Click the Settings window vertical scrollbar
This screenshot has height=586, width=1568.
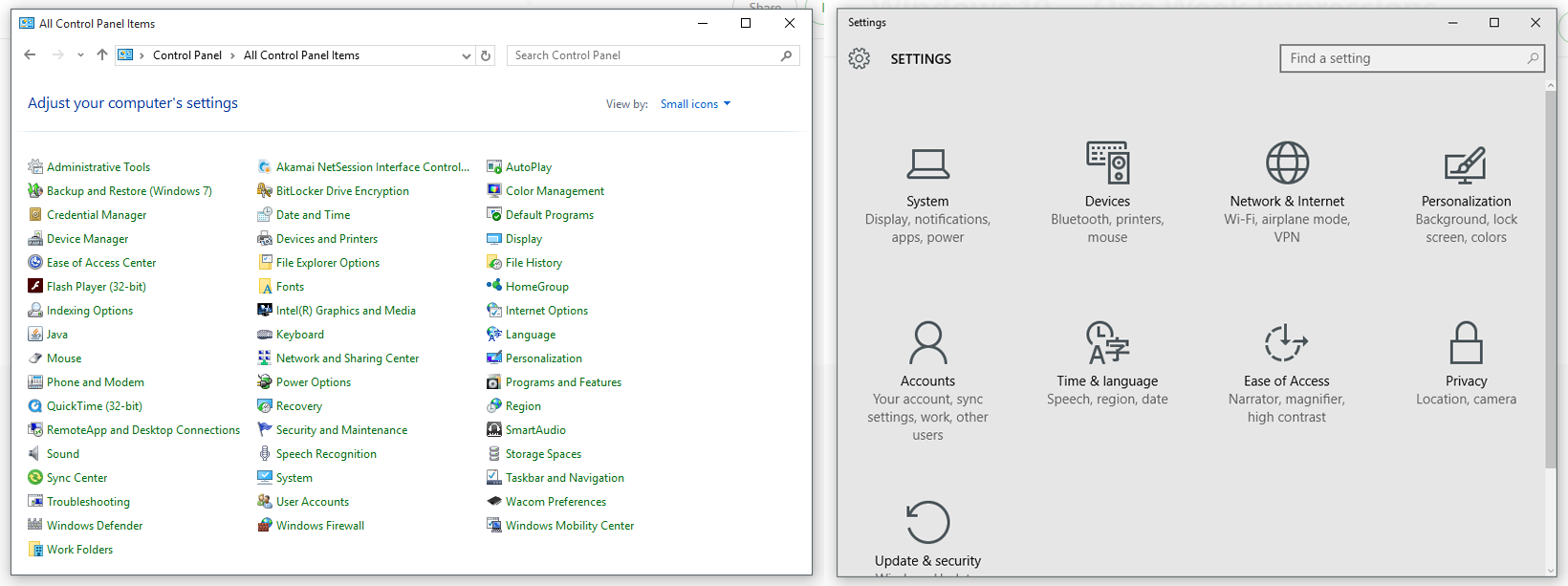[x=1551, y=277]
